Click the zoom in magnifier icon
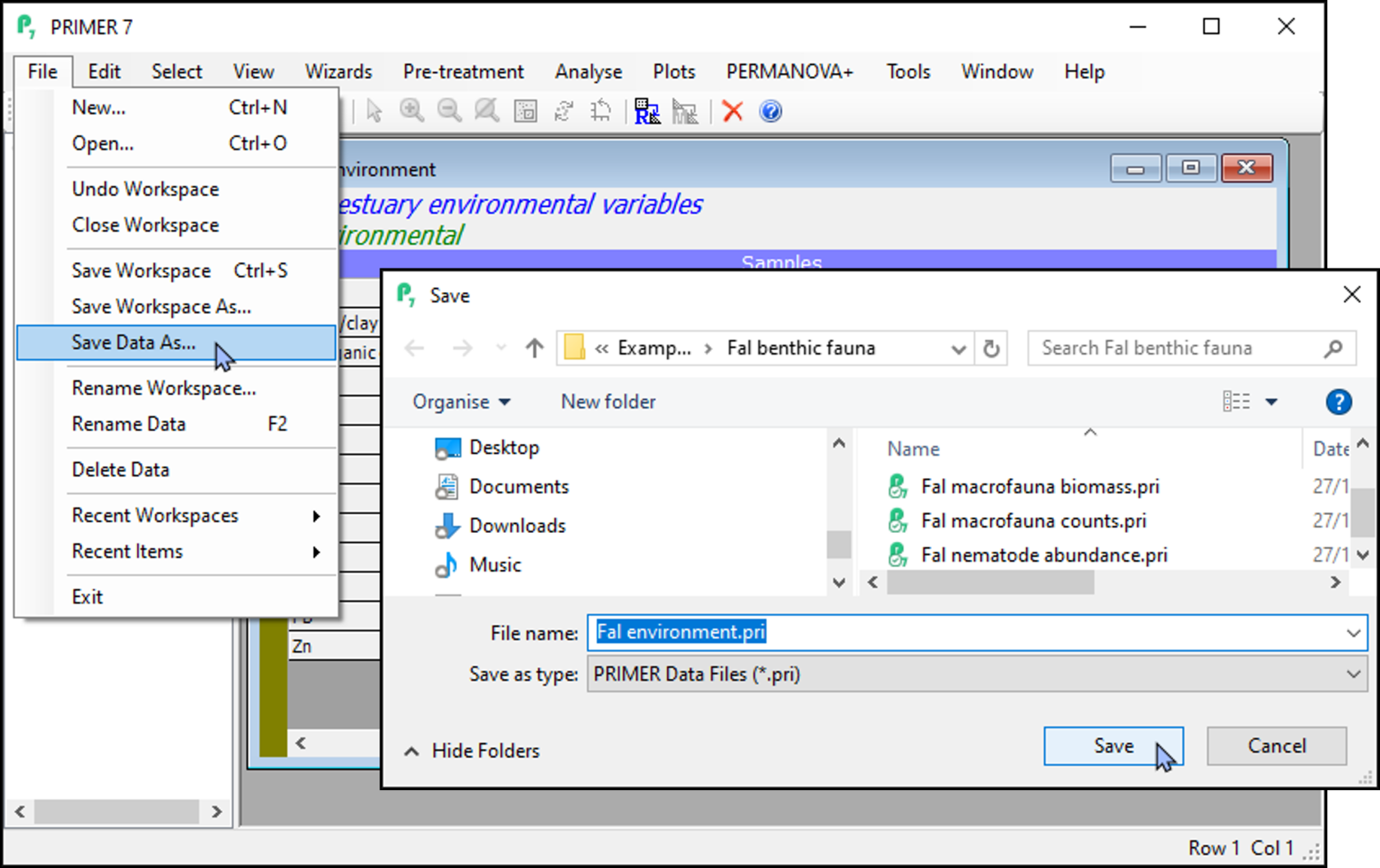This screenshot has width=1380, height=868. 412,111
